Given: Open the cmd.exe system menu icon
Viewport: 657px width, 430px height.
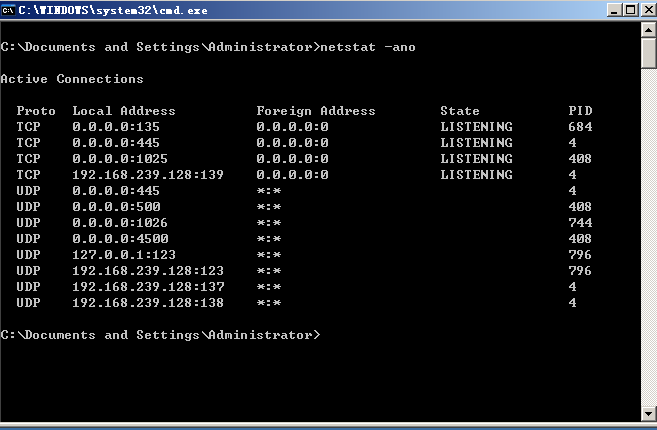Looking at the screenshot, I should click(x=10, y=9).
